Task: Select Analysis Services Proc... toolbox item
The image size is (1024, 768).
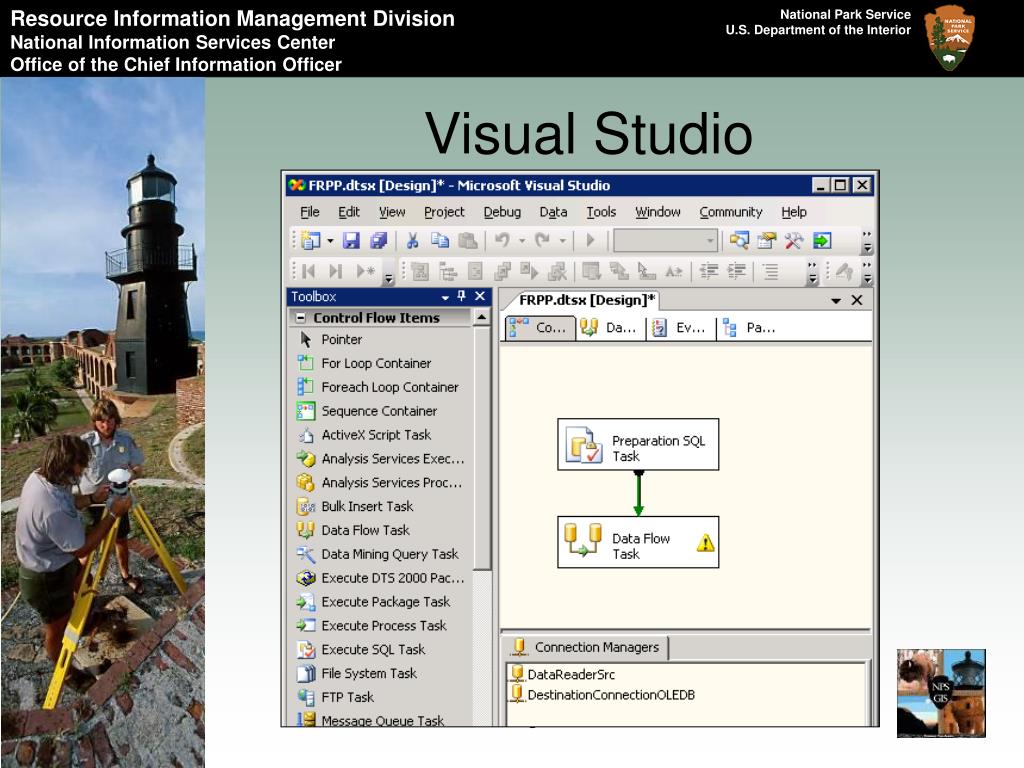Action: 380,483
